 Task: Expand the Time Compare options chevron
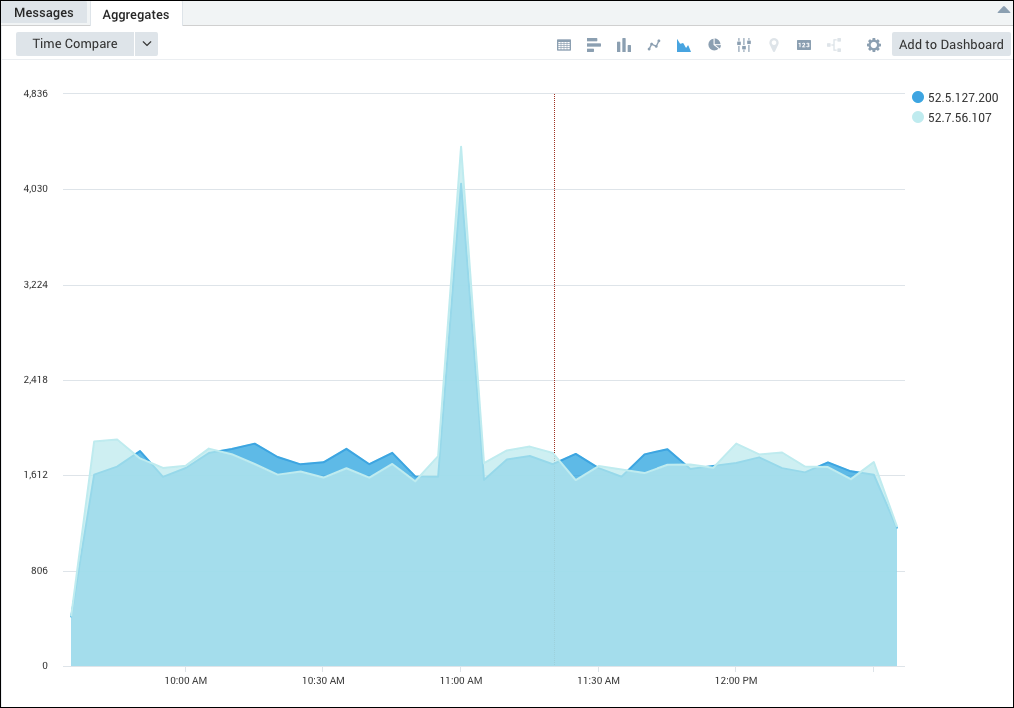tap(146, 43)
